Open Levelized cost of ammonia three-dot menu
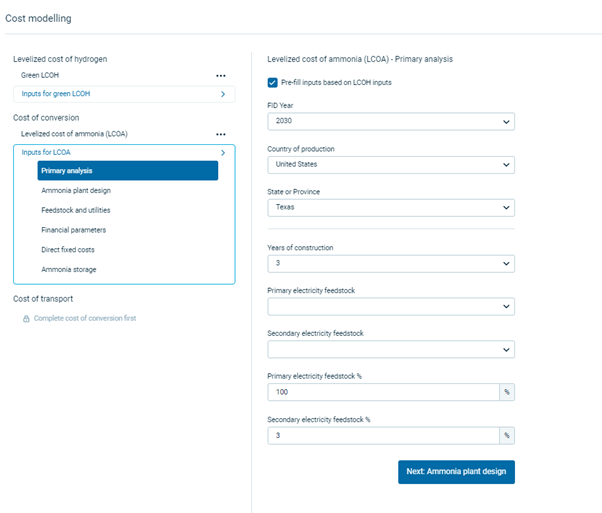 click(x=220, y=134)
